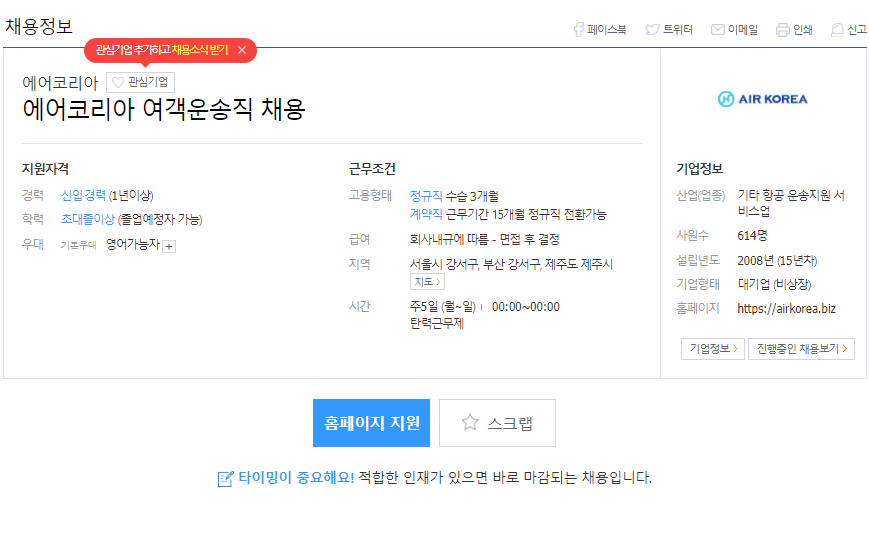Click the 스크랩 star button
This screenshot has height=539, width=869.
coord(497,423)
